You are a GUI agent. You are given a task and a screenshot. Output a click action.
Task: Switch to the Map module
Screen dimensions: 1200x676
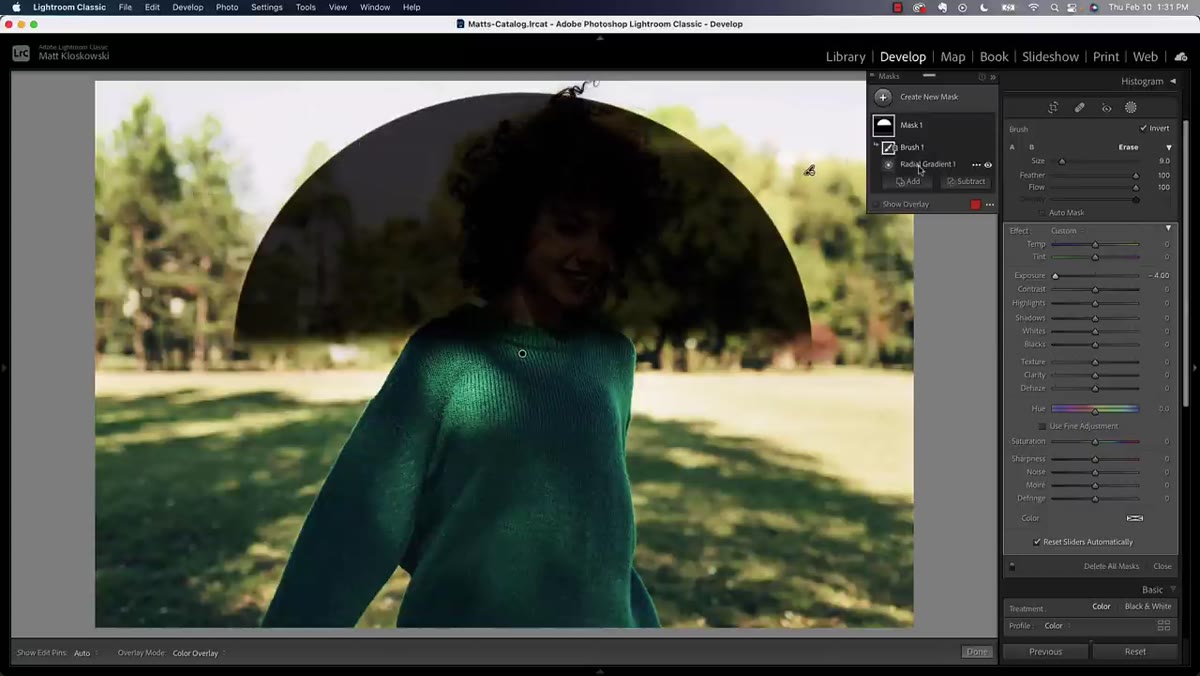(x=953, y=57)
